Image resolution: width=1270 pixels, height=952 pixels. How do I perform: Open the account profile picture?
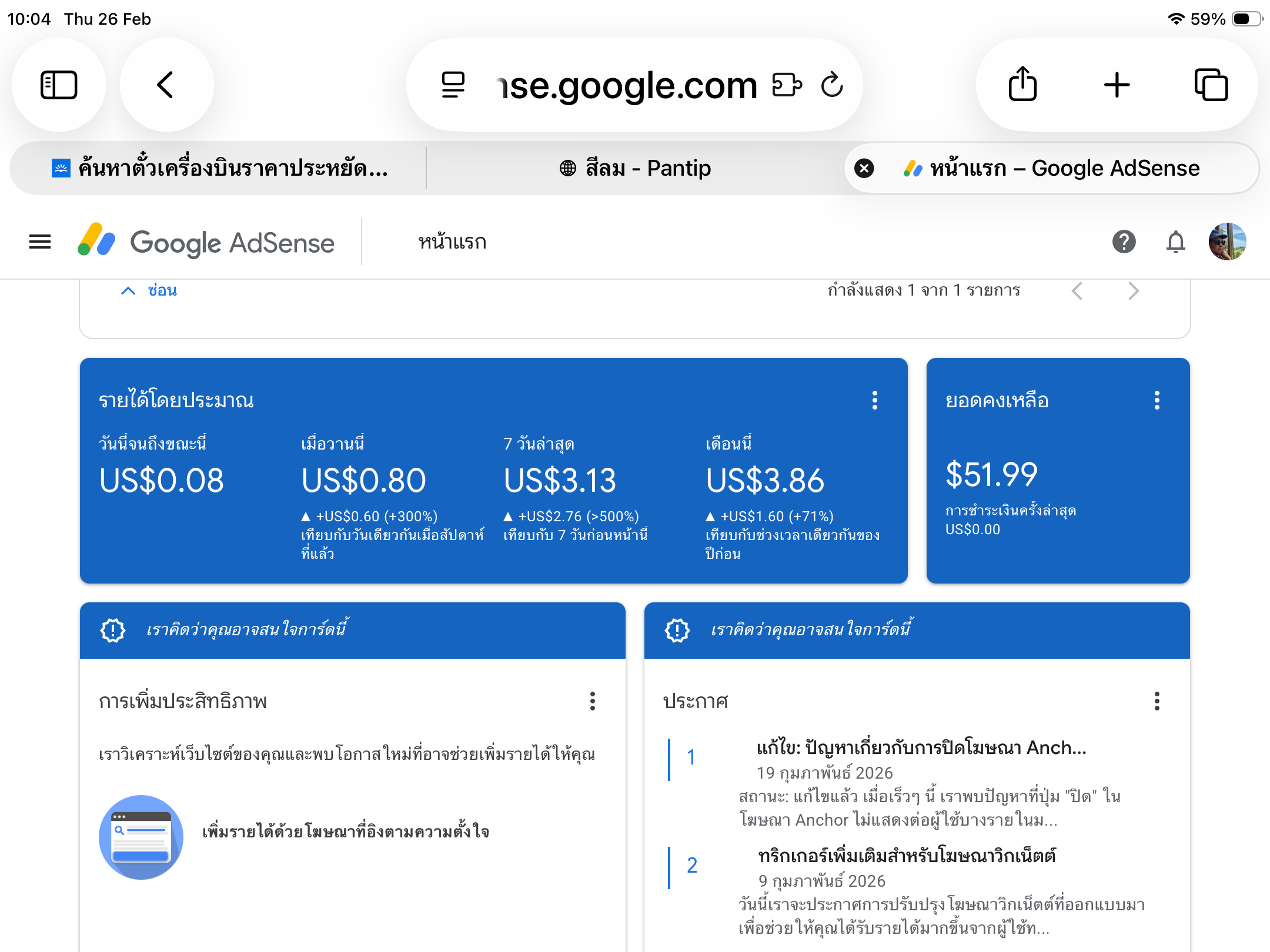[x=1227, y=242]
